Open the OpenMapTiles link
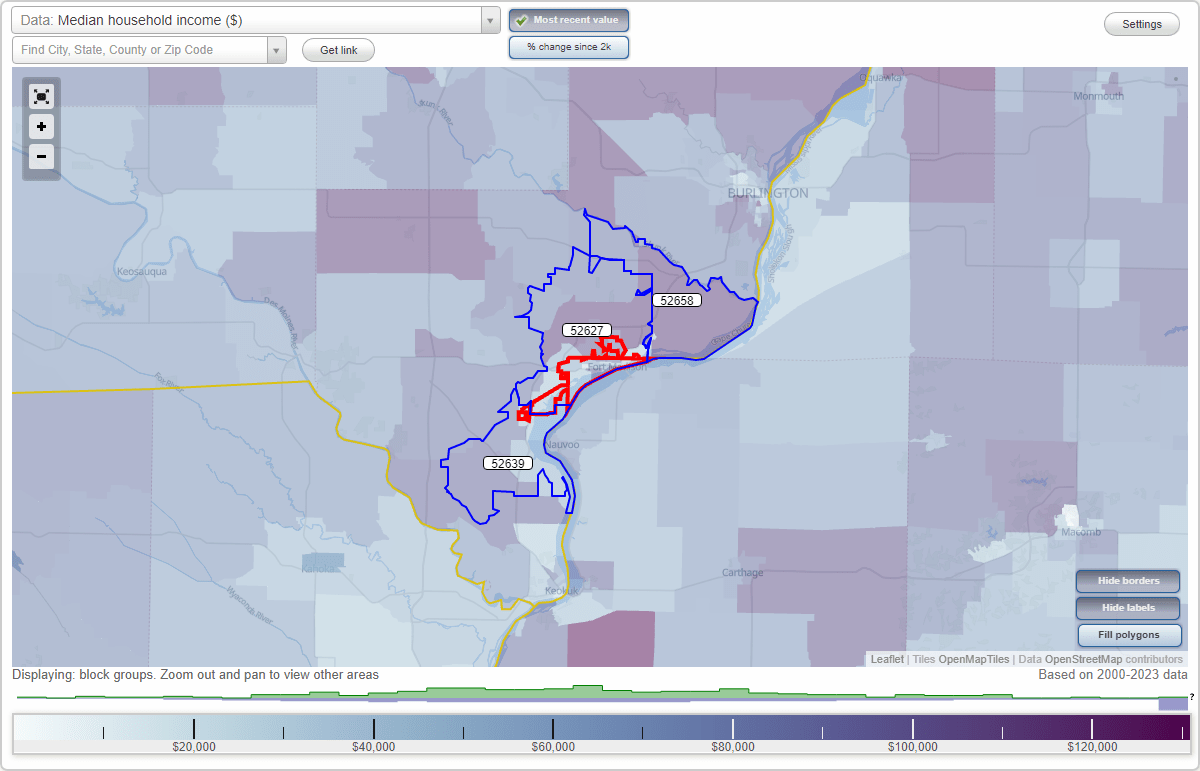Viewport: 1200px width, 771px height. (x=973, y=659)
